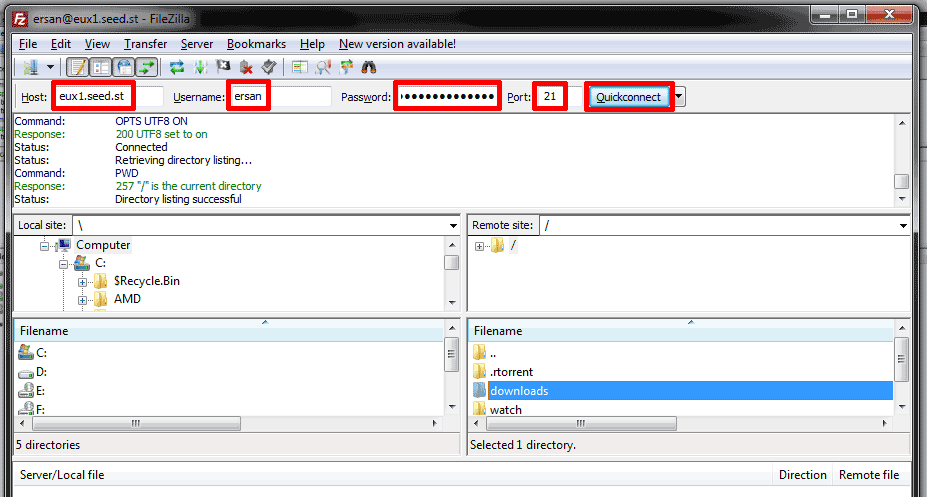This screenshot has width=927, height=497.
Task: Expand the remote root / folder node
Action: pos(479,246)
